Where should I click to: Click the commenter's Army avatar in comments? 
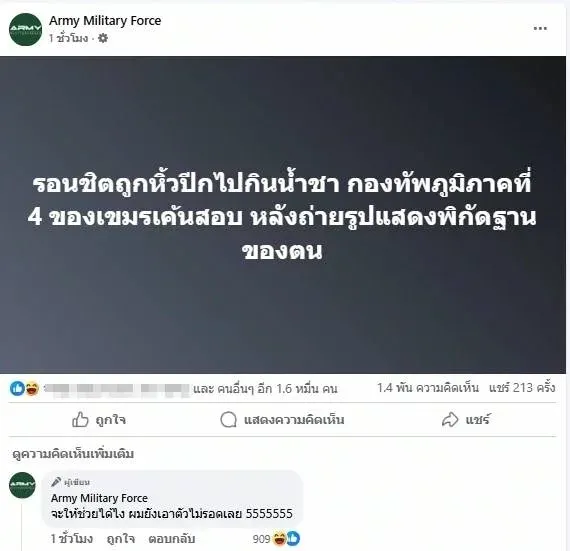[x=23, y=485]
